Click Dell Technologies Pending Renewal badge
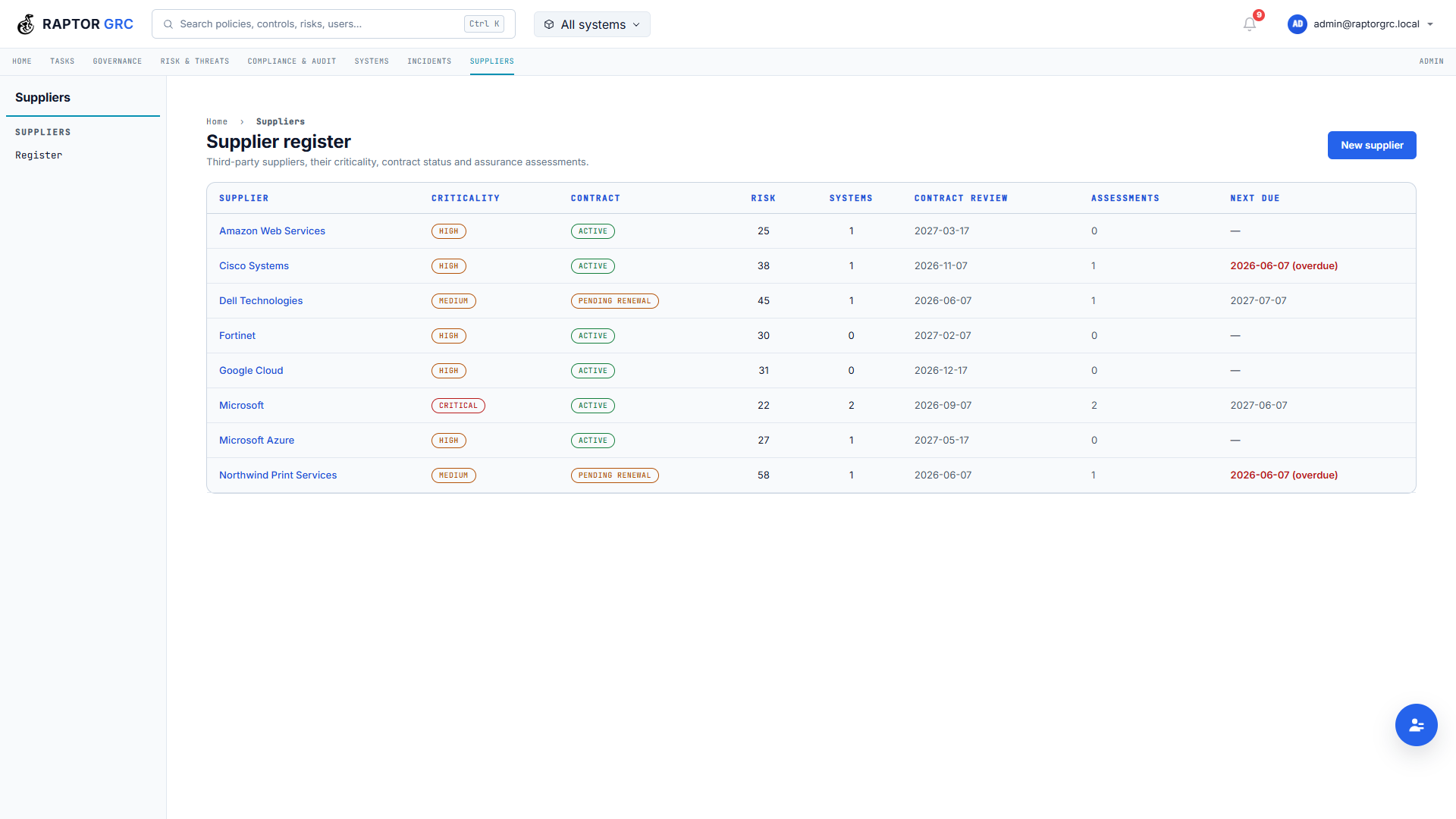1456x819 pixels. [615, 301]
